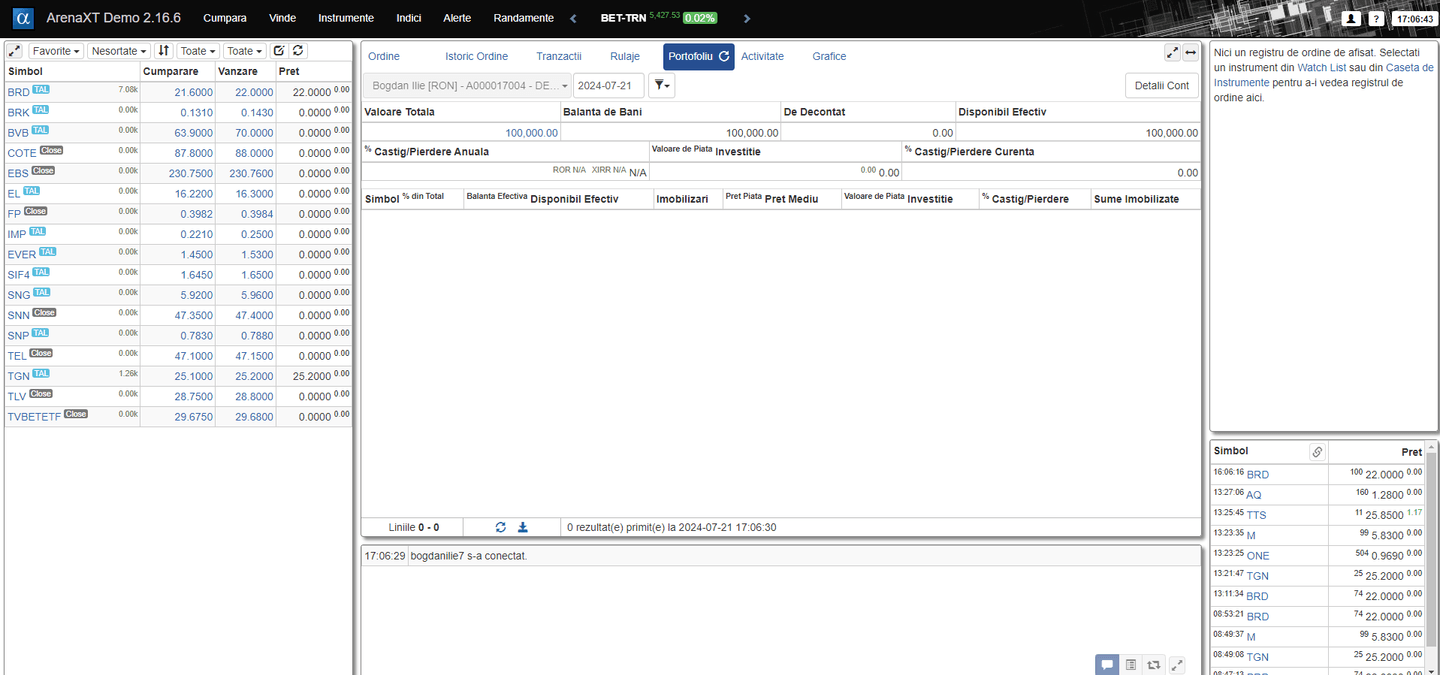Image resolution: width=1440 pixels, height=675 pixels.
Task: Open the portfolio filter funnel dropdown
Action: pos(661,86)
